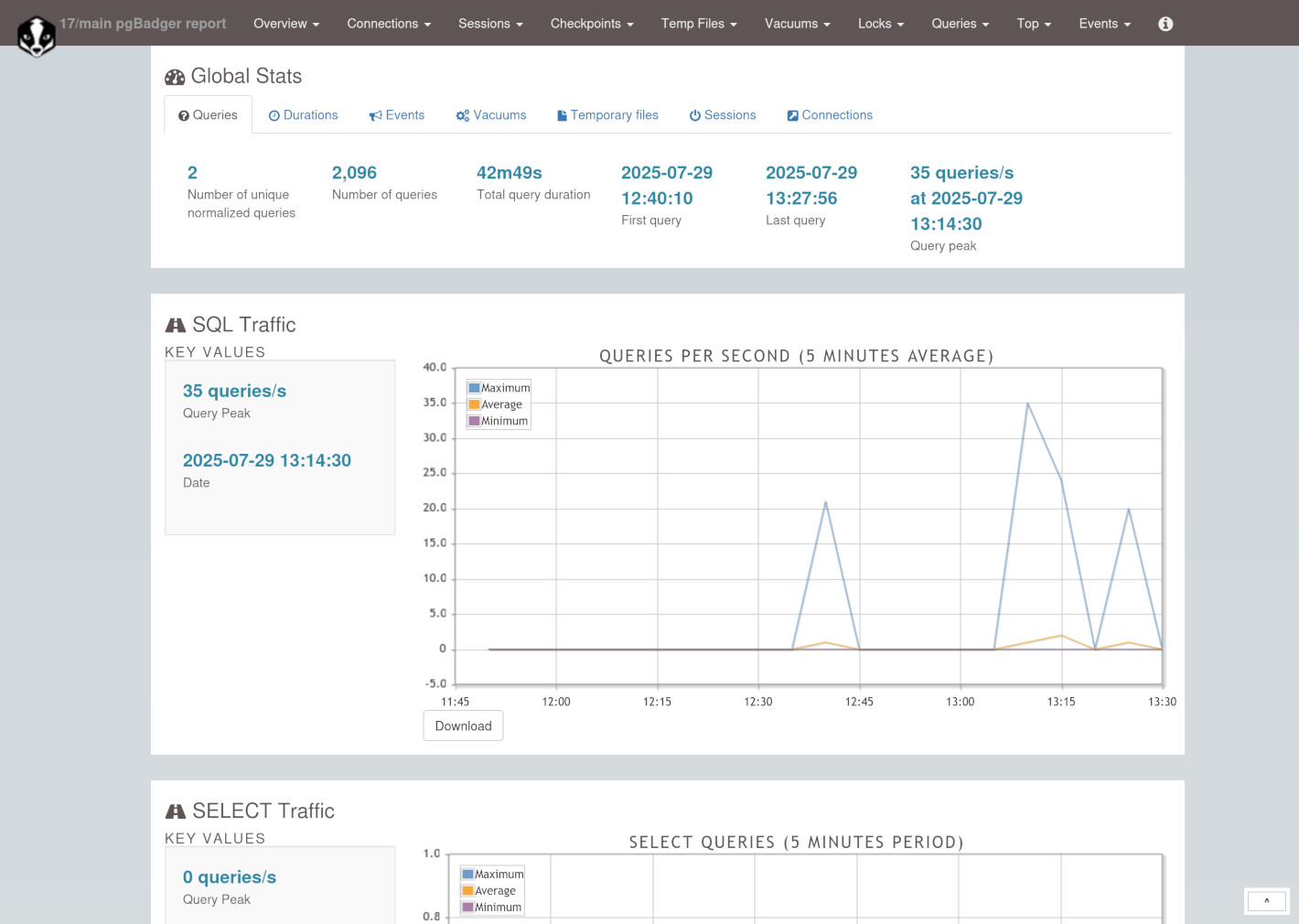Screen dimensions: 1299x924
Task: Open the info circle icon in navbar
Action: point(1165,24)
